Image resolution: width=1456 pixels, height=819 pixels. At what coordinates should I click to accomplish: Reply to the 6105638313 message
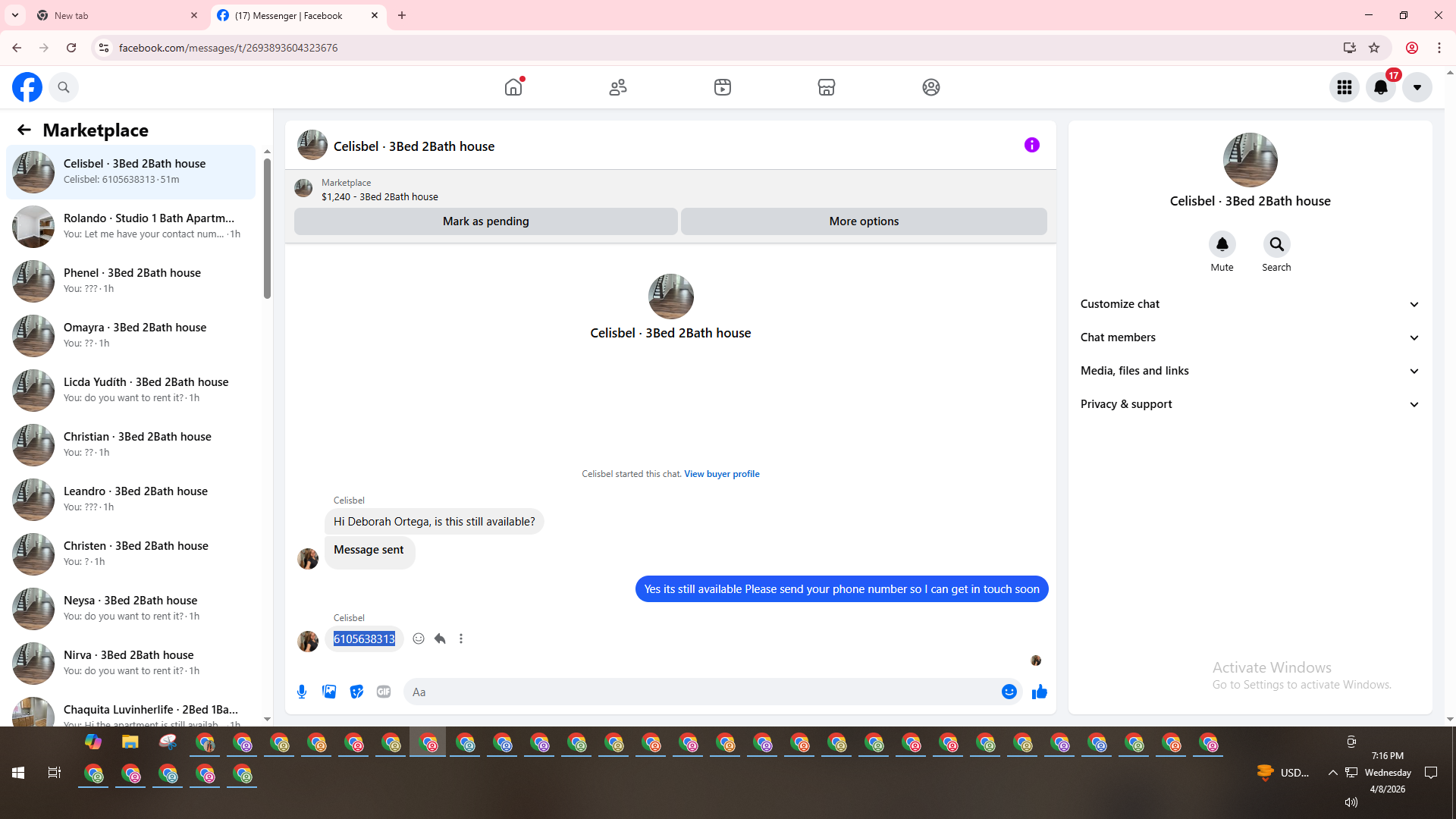(x=440, y=639)
